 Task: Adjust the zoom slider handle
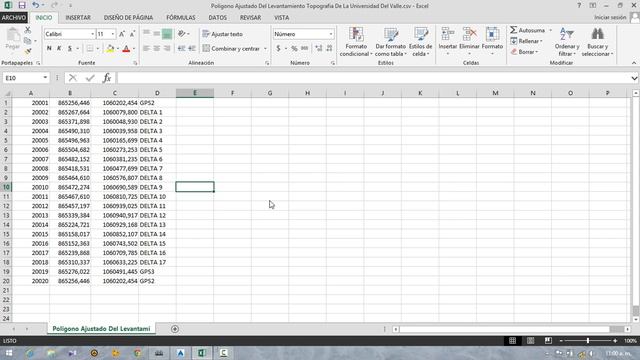(588, 340)
